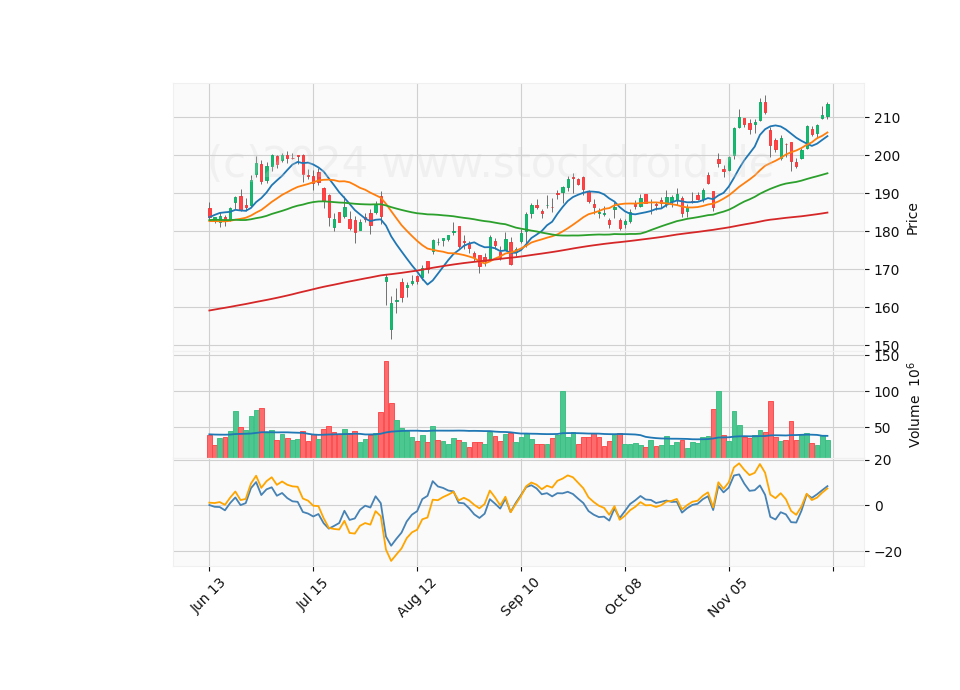Click the "Oct 08" date axis label
This screenshot has height=690, width=960.
tap(624, 596)
